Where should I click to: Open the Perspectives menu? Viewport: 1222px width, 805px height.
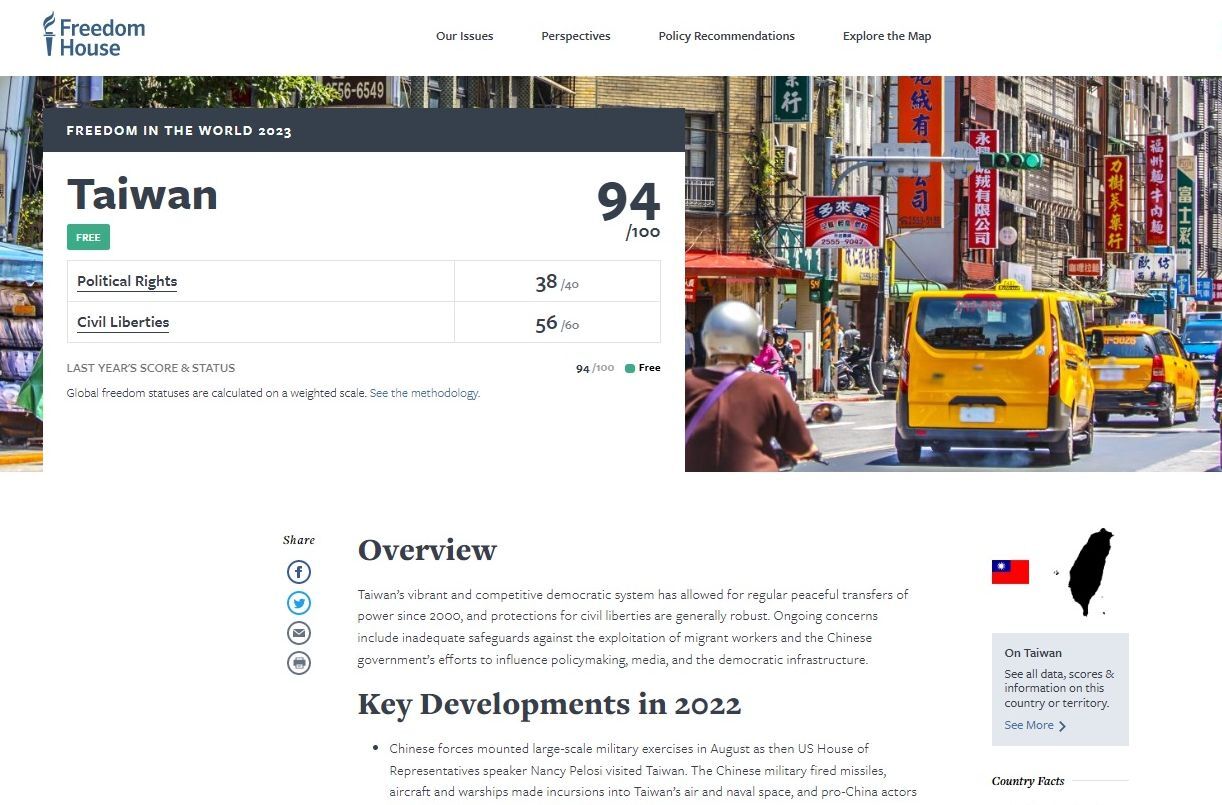(575, 36)
